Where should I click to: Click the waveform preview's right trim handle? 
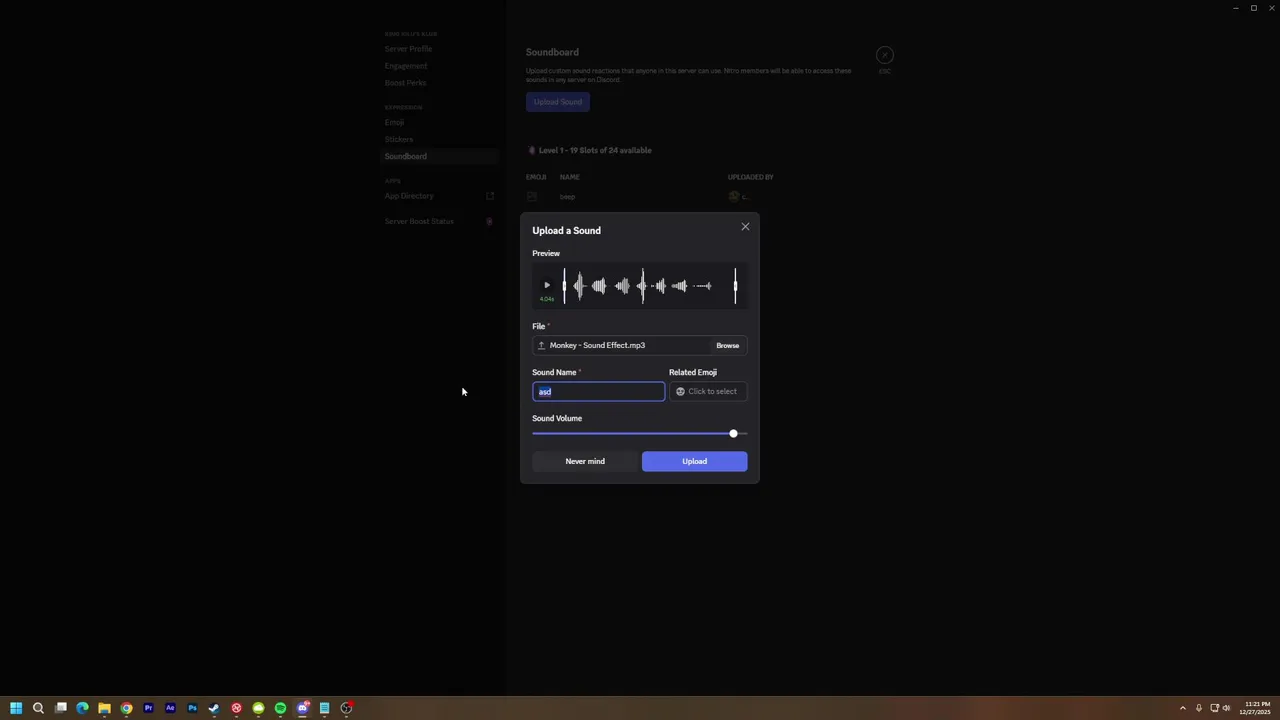coord(735,286)
